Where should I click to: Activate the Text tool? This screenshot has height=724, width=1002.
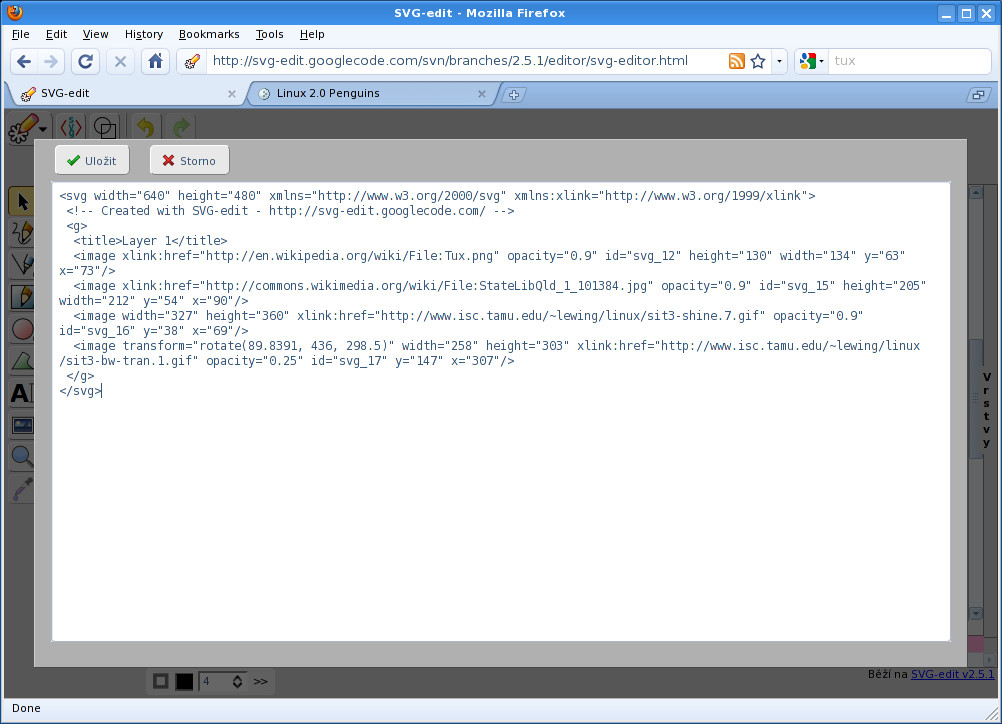pyautogui.click(x=22, y=393)
